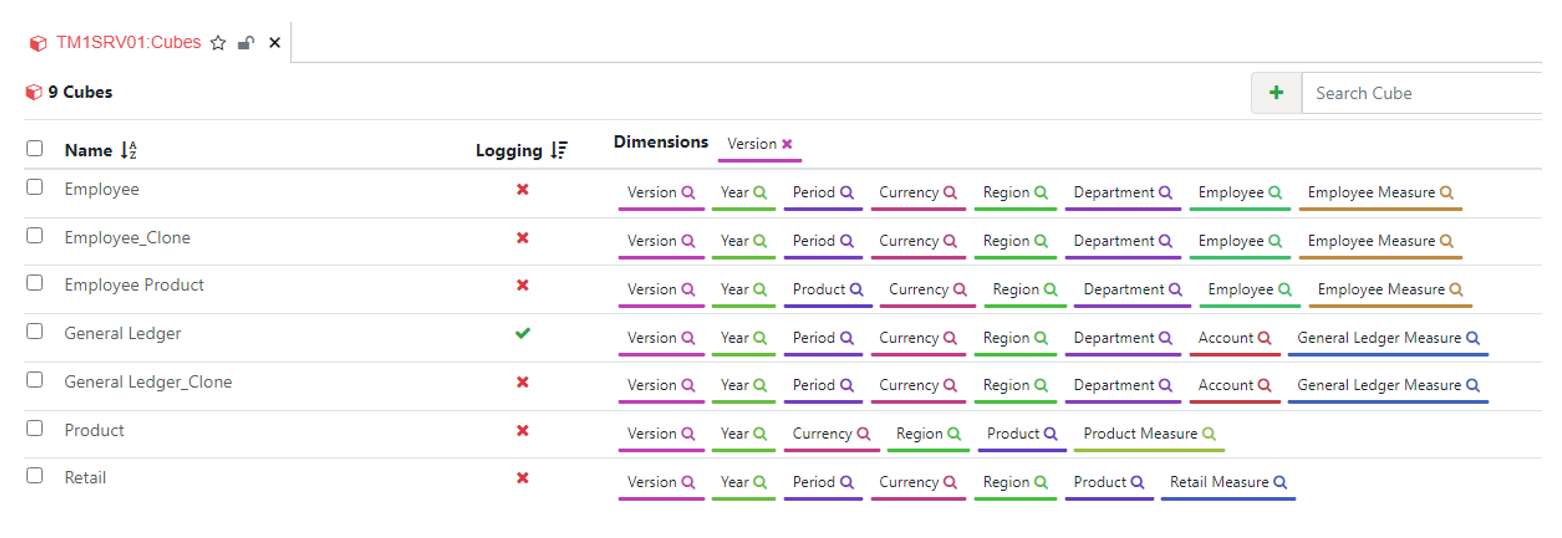Click Product search icon in Retail row
1562x538 pixels.
[x=1137, y=482]
